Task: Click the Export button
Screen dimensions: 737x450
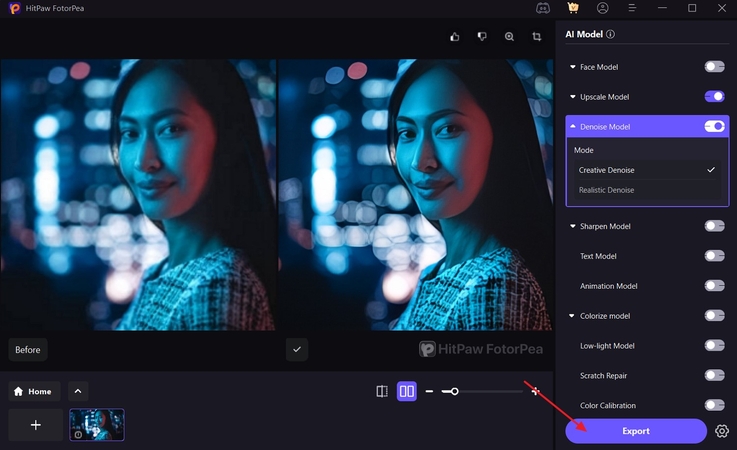Action: 636,431
